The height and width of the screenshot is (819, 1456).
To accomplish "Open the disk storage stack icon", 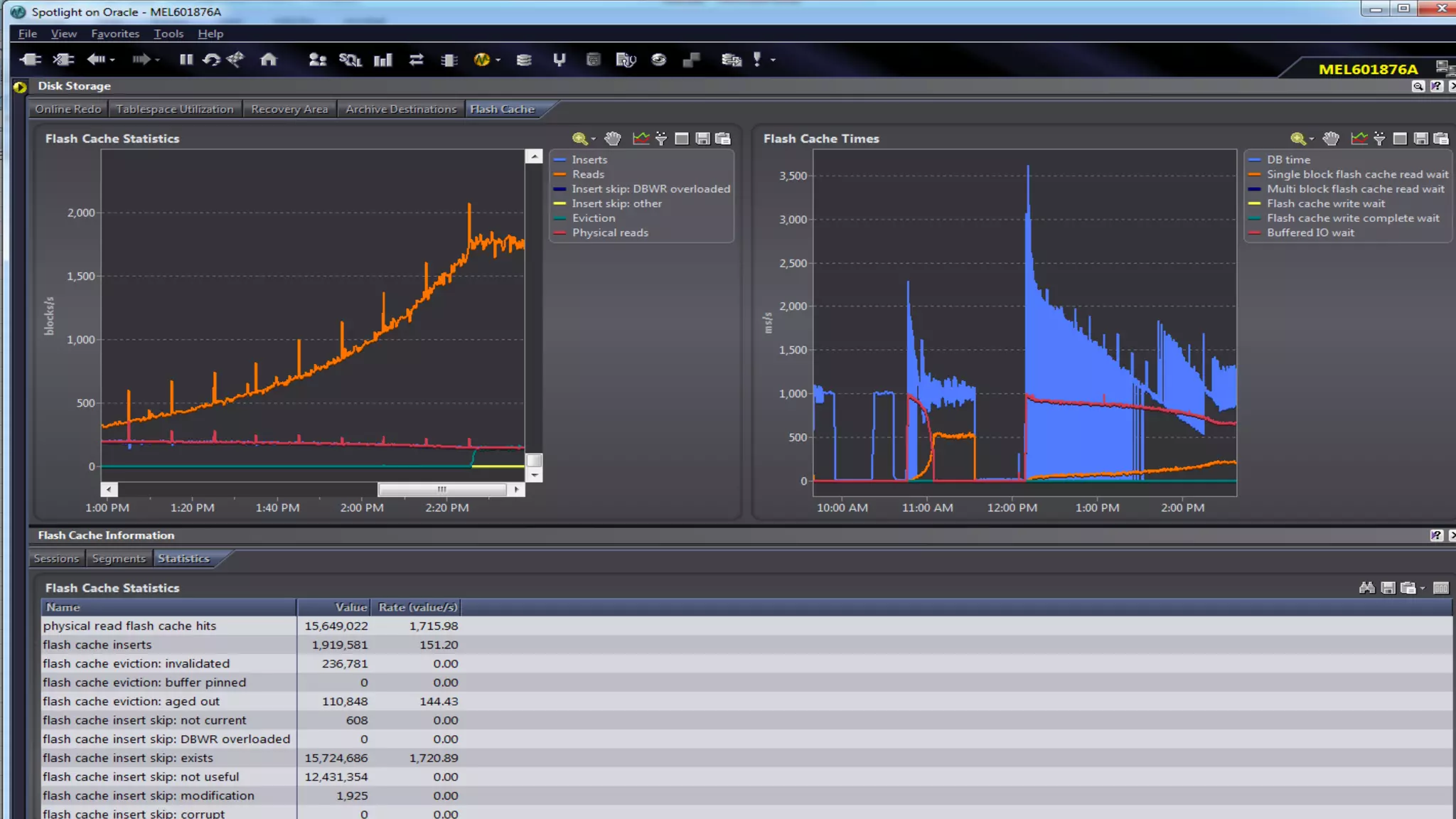I will tap(524, 60).
